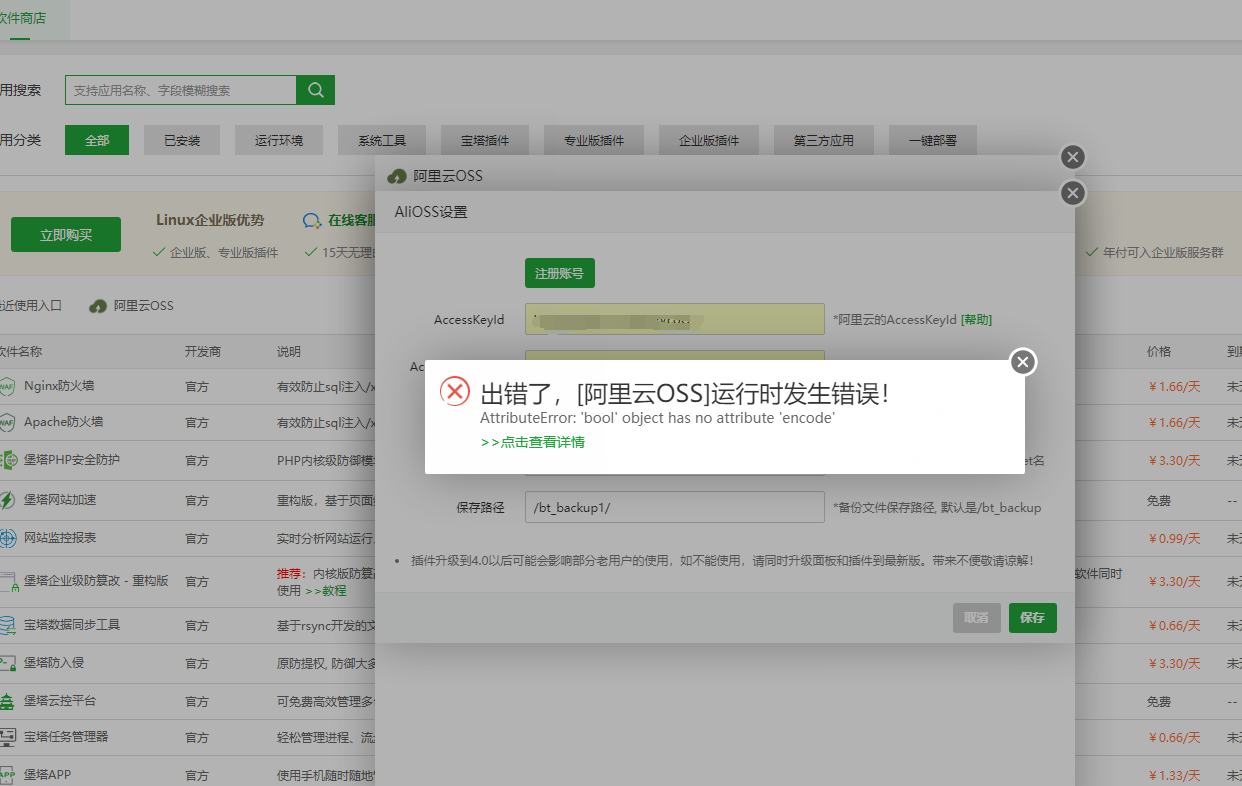
Task: Click the 保存 button
Action: tap(1033, 618)
